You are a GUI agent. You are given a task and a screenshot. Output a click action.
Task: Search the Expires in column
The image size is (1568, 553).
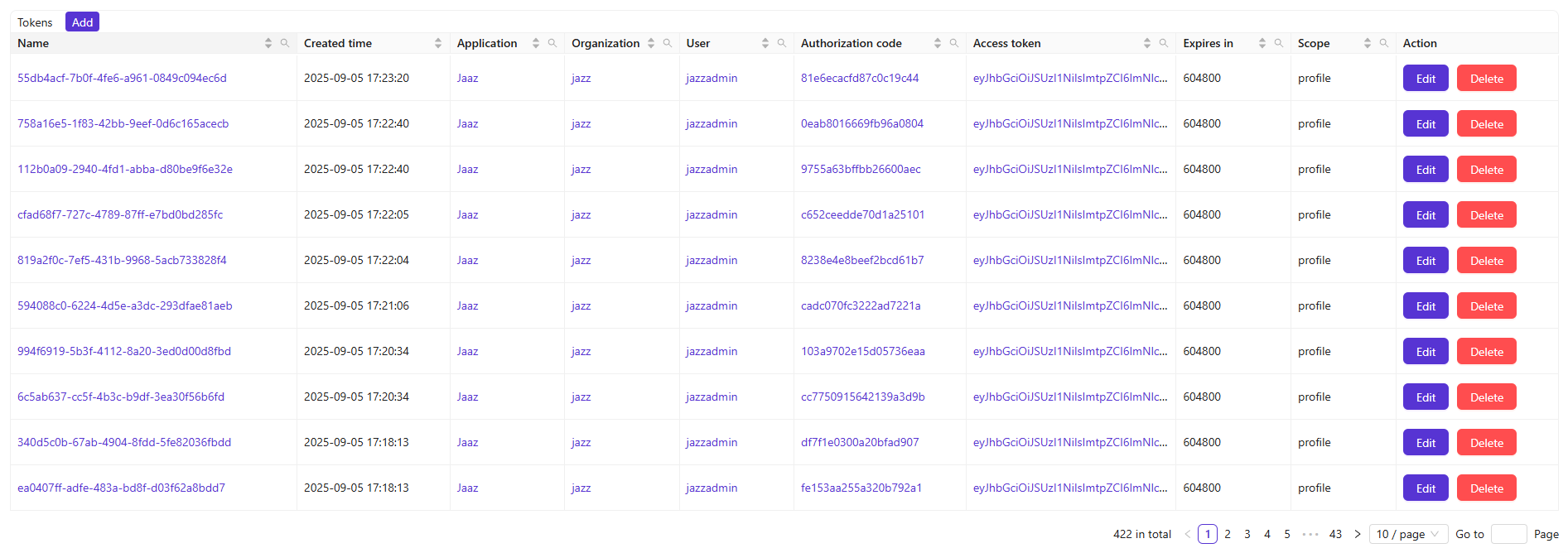click(1279, 43)
